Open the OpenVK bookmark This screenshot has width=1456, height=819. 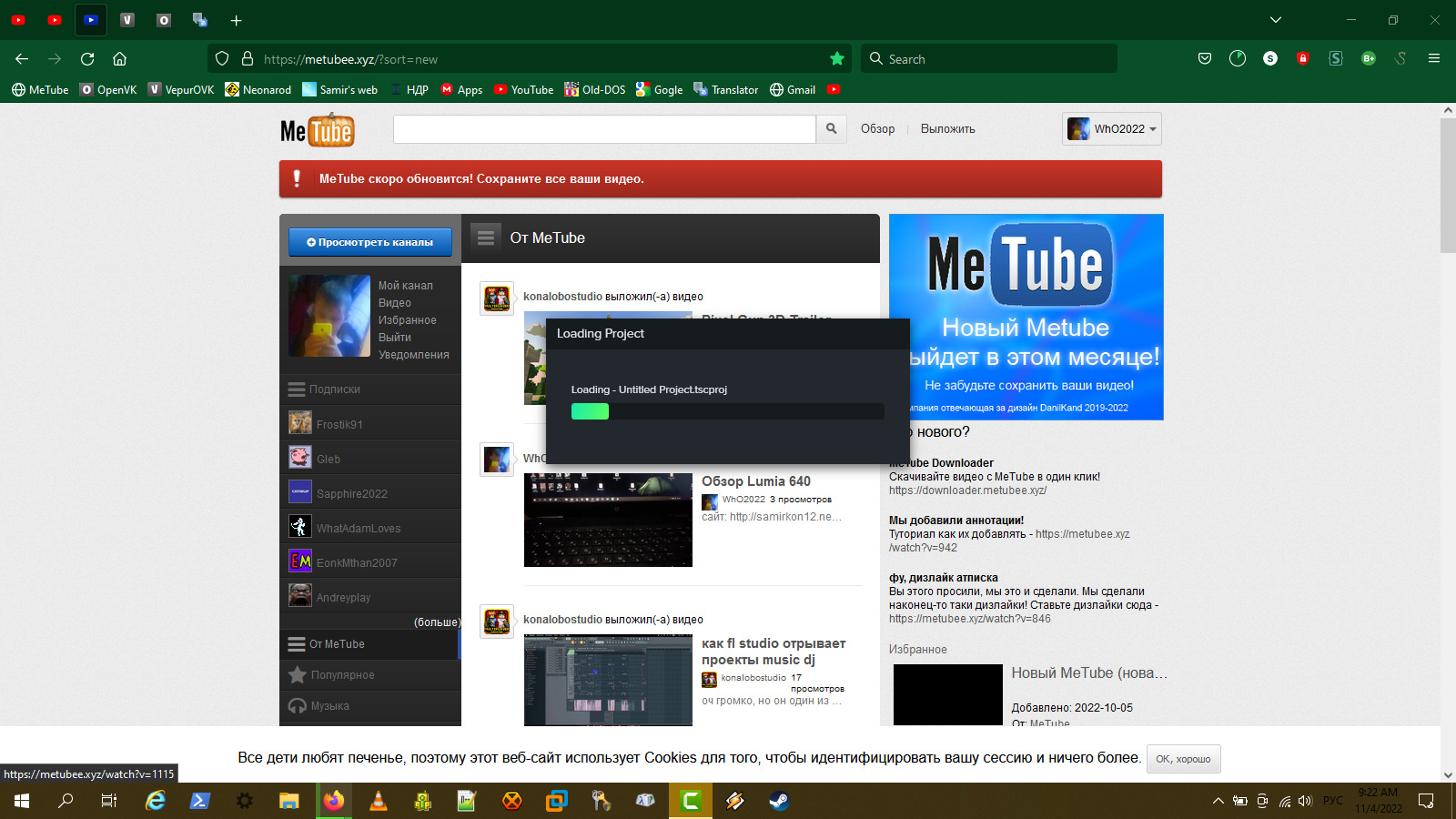108,90
